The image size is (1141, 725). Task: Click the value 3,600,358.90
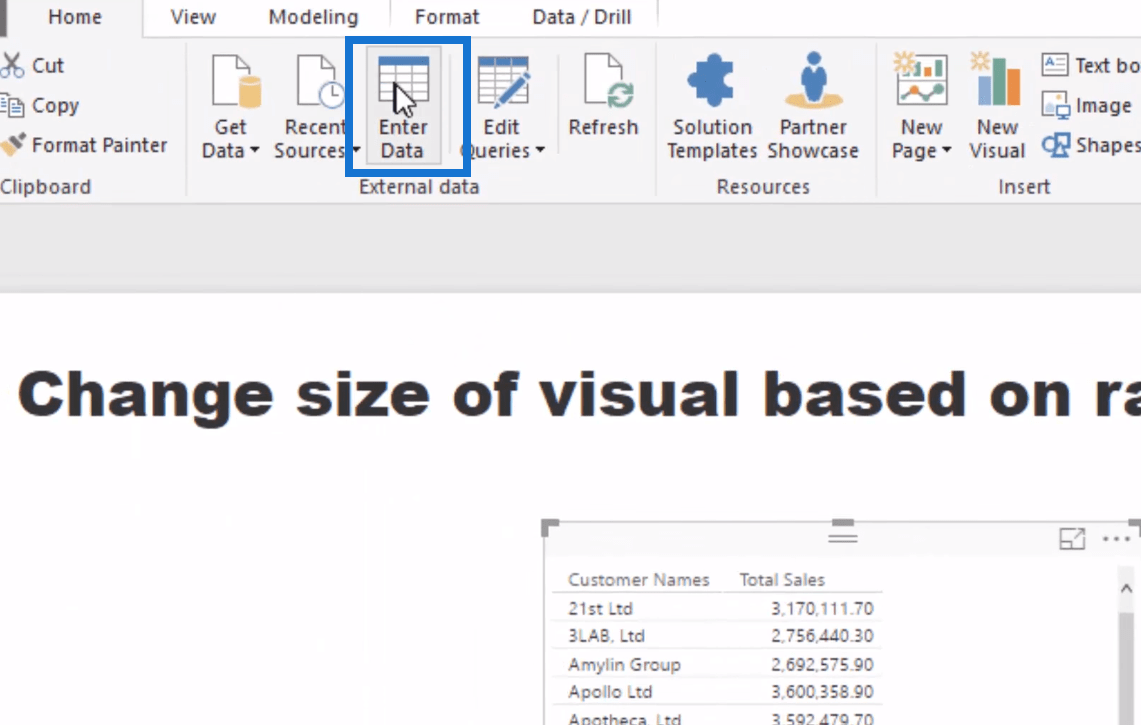tap(822, 692)
